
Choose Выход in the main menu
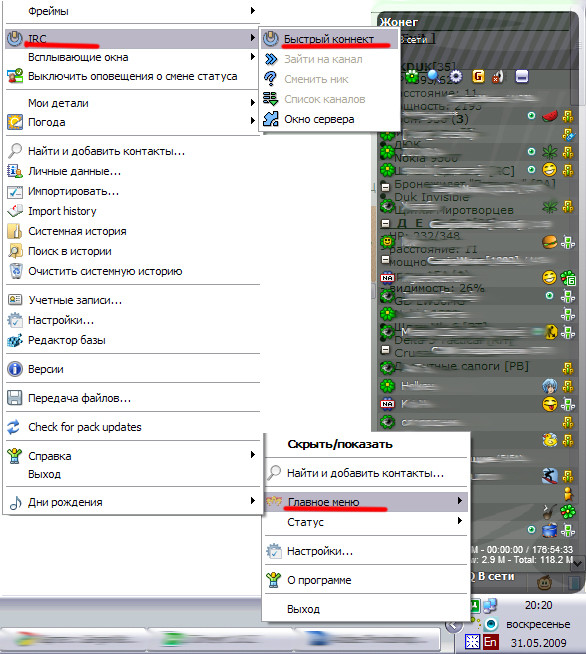[x=133, y=474]
